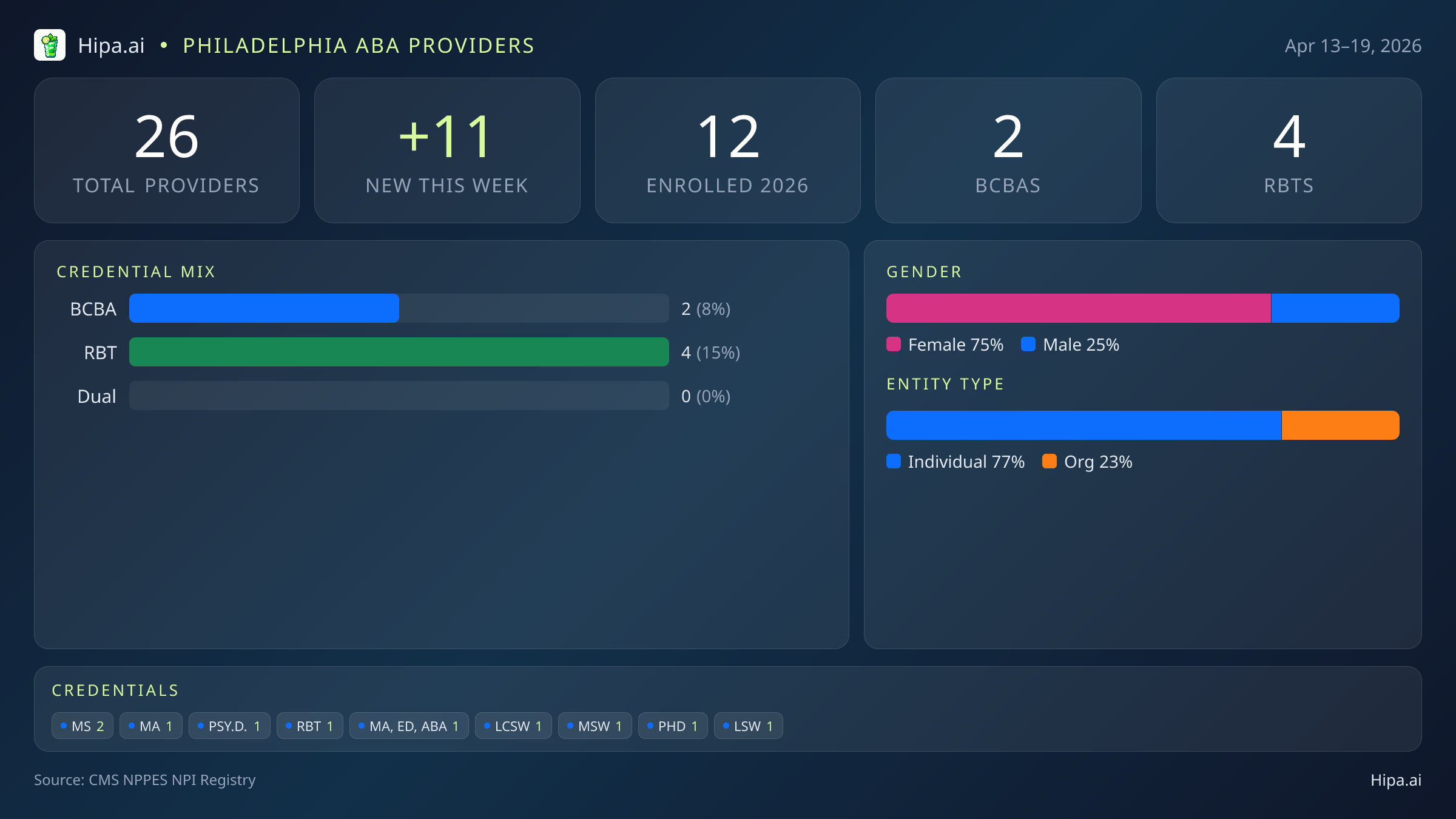Click the LSW 1 credential chip

click(748, 726)
